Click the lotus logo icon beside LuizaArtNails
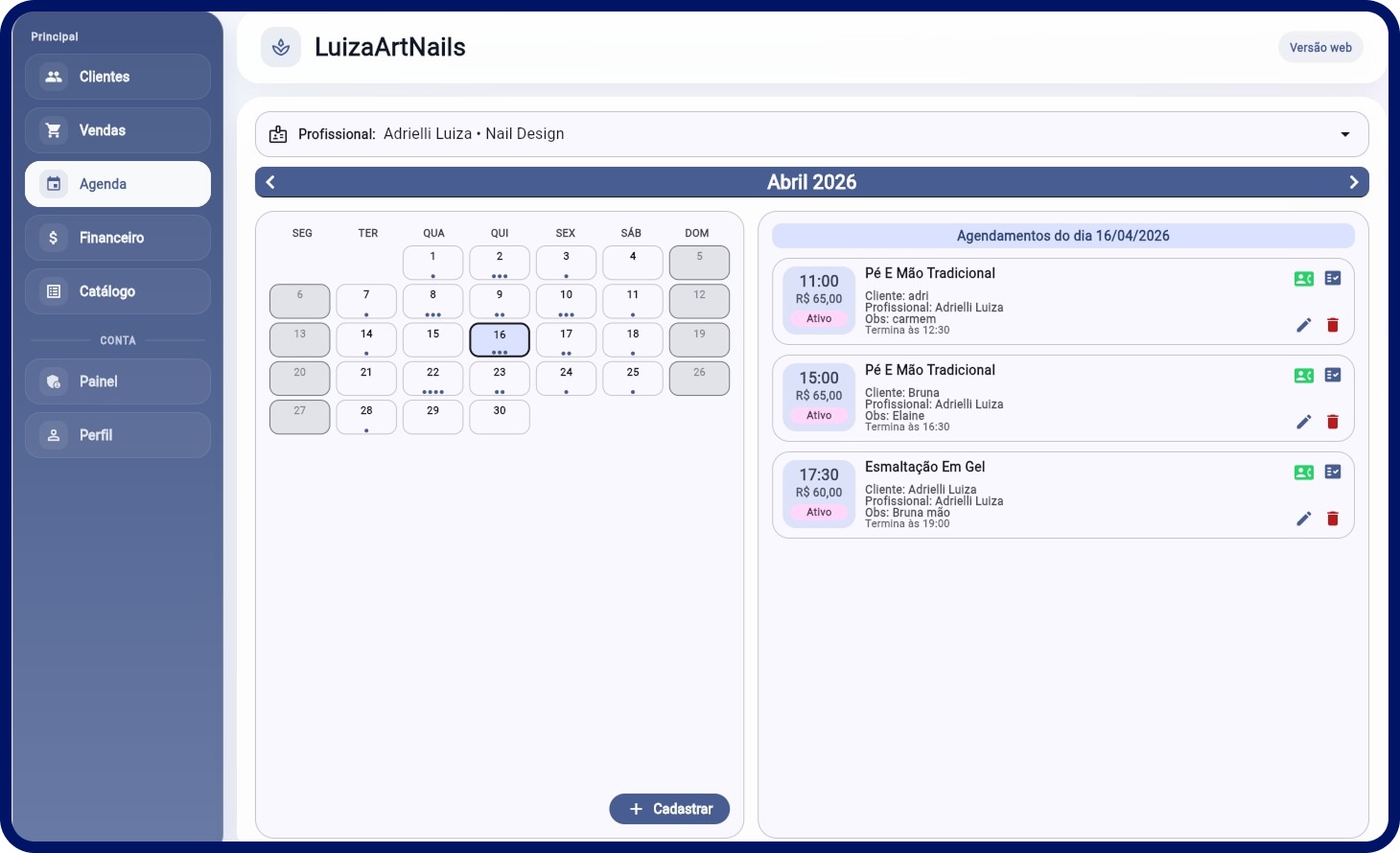 [x=281, y=47]
